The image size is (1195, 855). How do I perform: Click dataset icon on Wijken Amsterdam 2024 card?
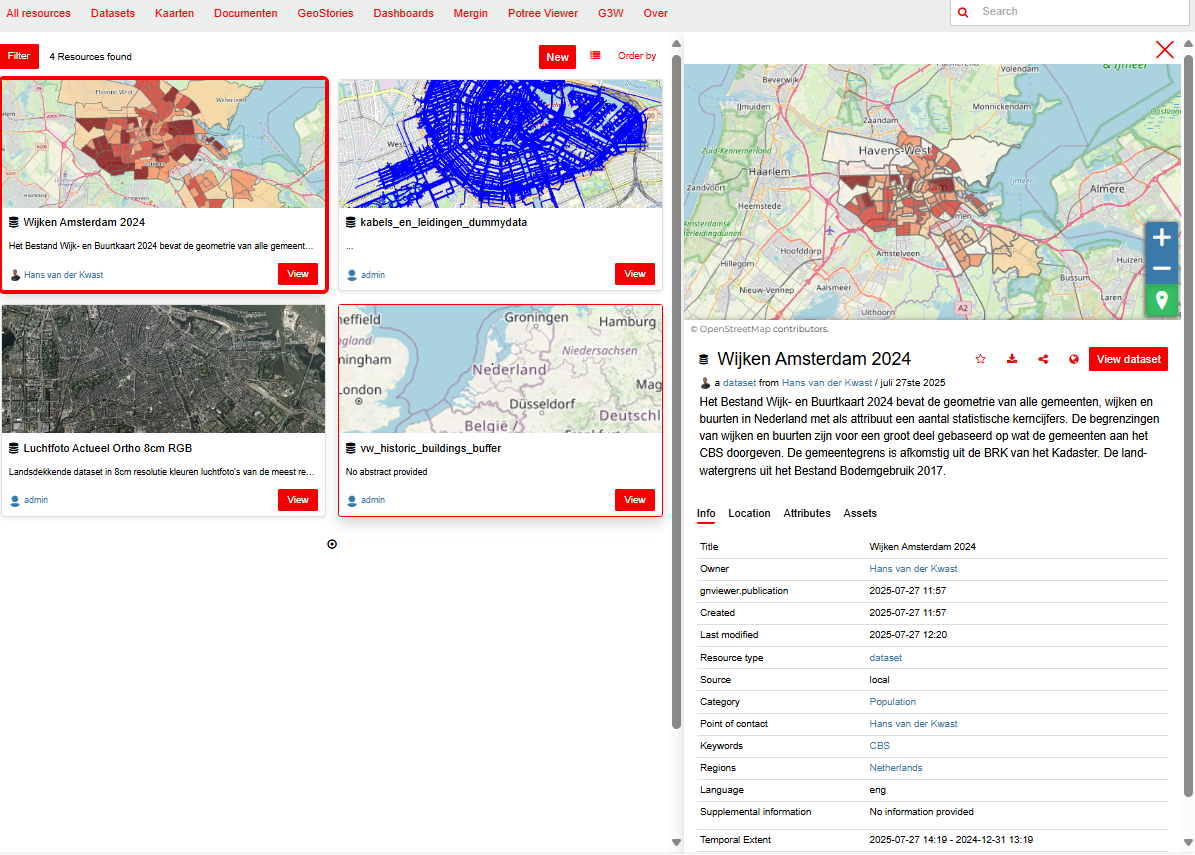click(x=14, y=223)
